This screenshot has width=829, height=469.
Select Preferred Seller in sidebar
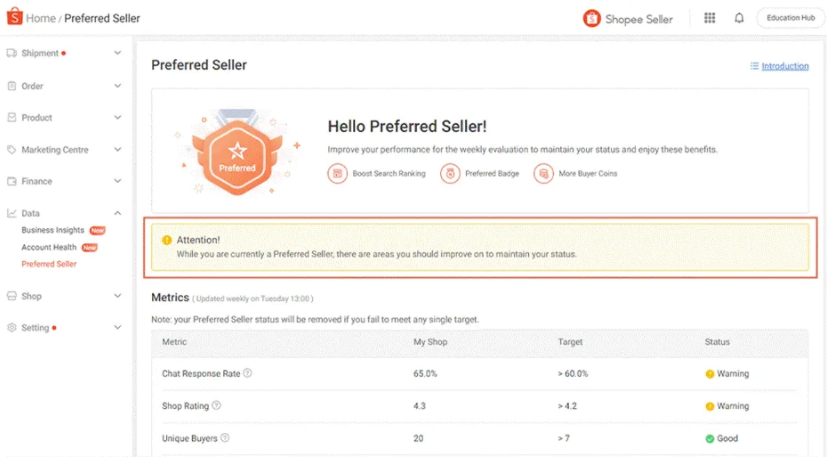(x=49, y=264)
